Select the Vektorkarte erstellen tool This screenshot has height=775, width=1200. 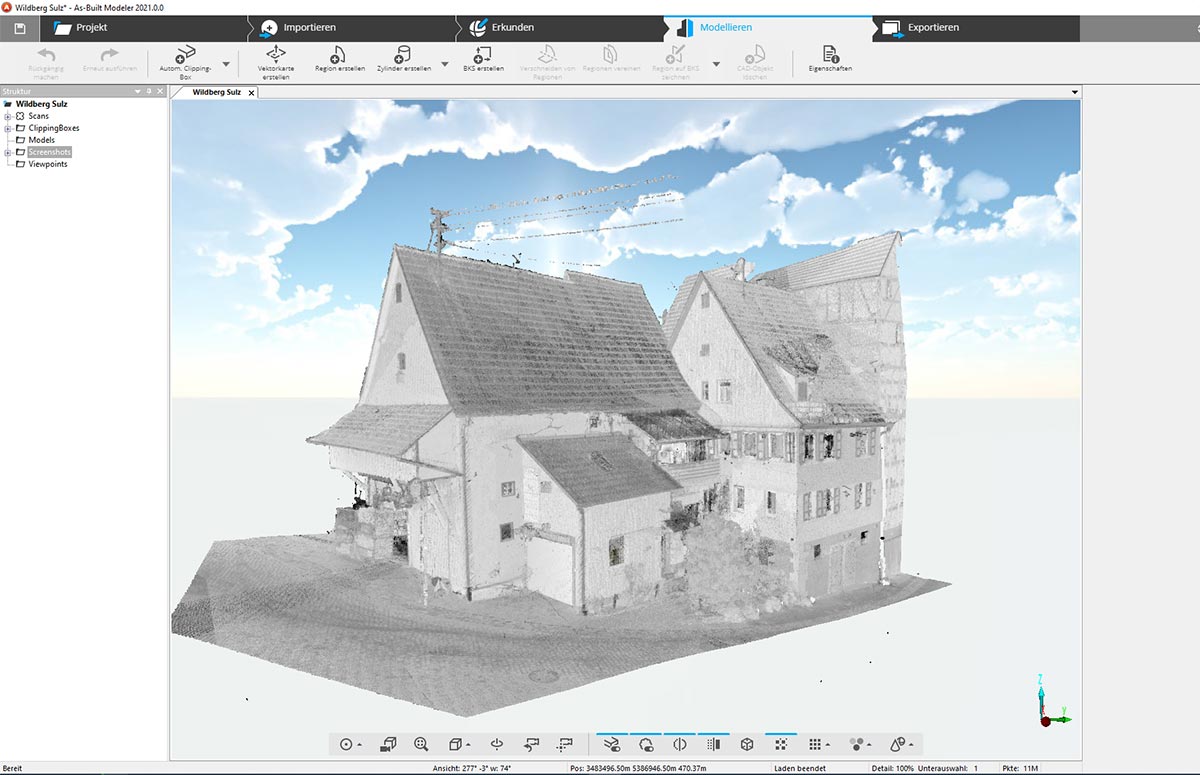(x=276, y=60)
